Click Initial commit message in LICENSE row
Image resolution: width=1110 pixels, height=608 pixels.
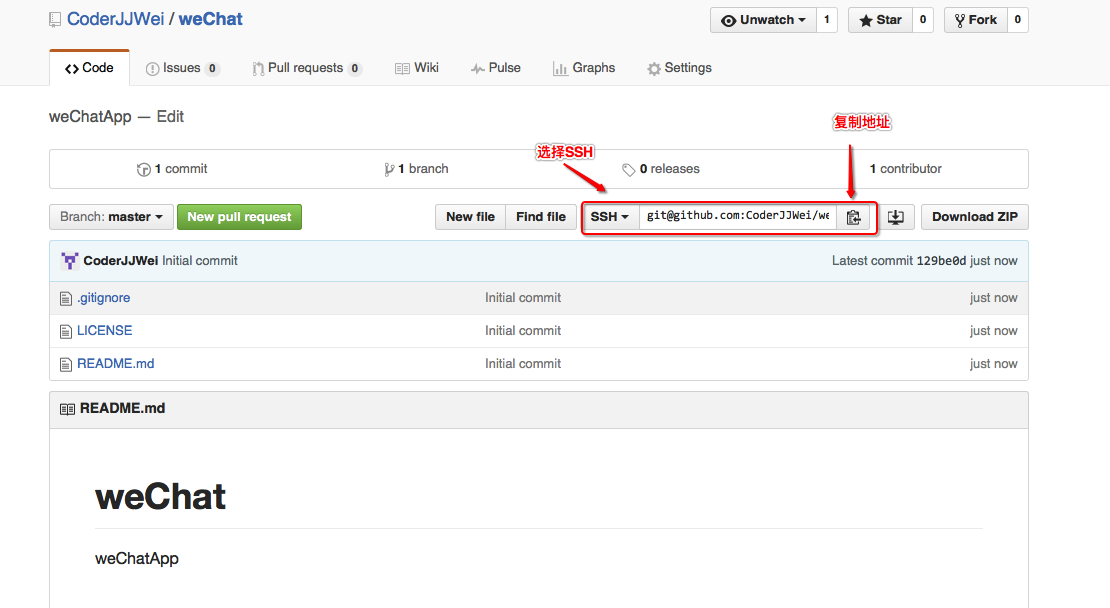pos(523,331)
